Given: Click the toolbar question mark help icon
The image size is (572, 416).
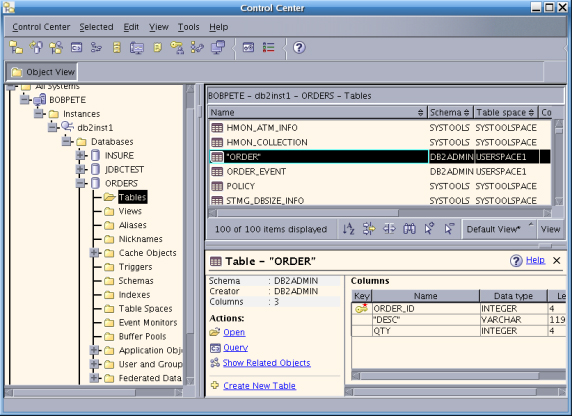Looking at the screenshot, I should click(x=299, y=47).
